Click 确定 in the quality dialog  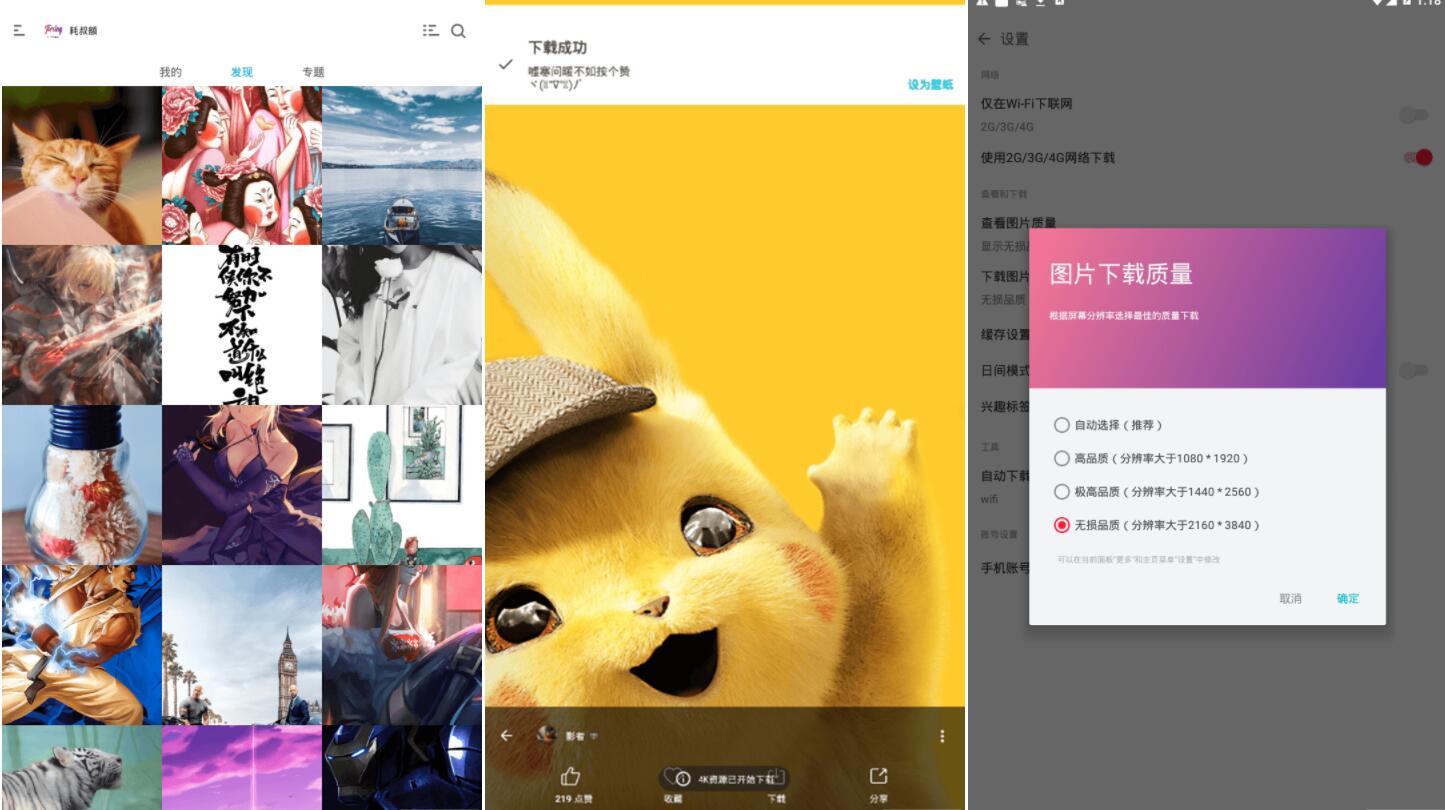tap(1348, 598)
